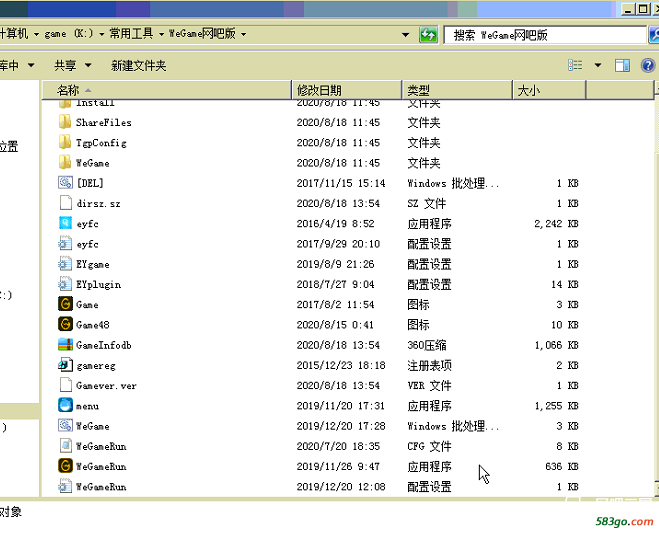659x537 pixels.
Task: Click 新建文件夹 to create new folder
Action: 138,66
